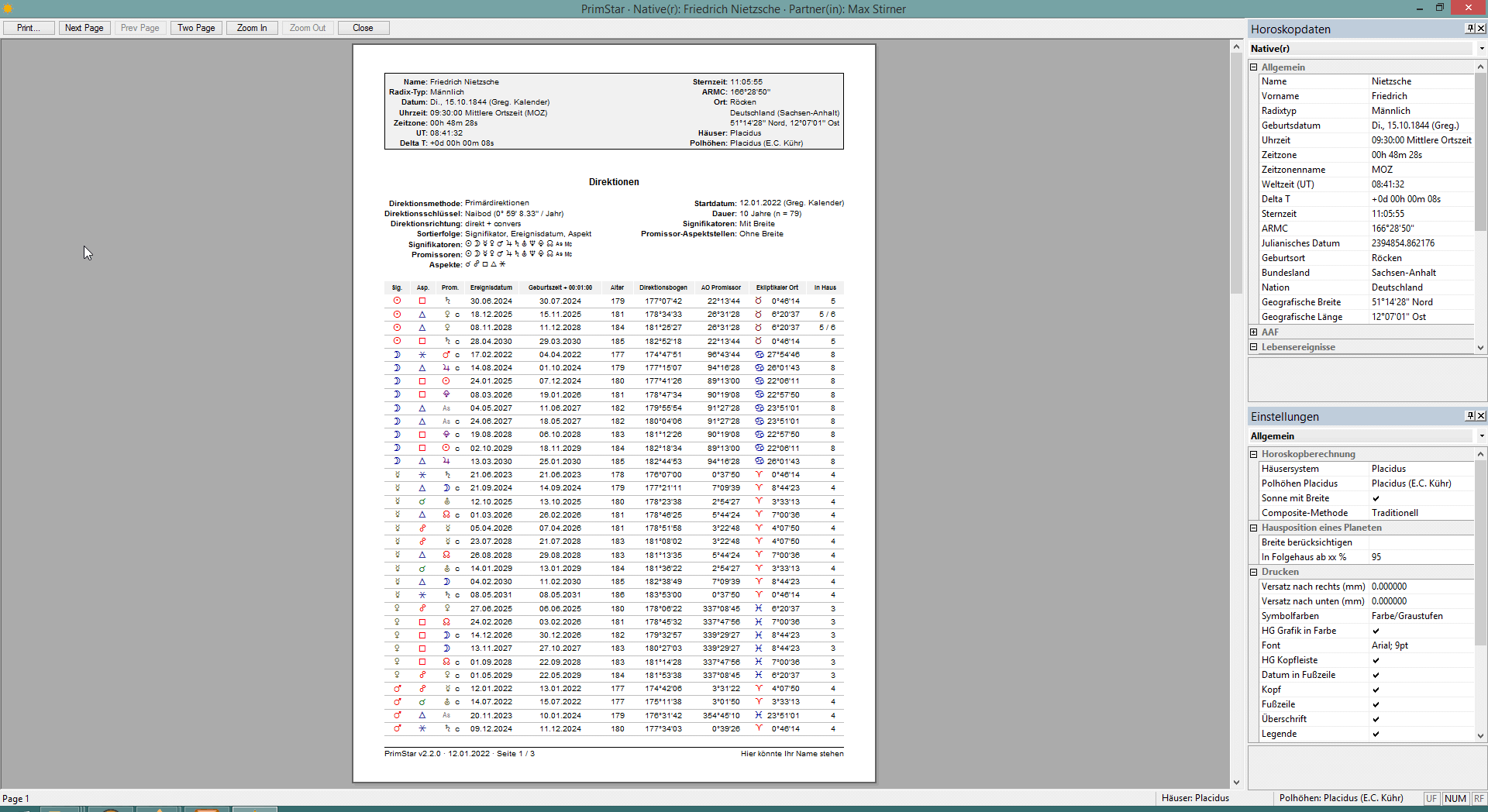Go to the Next Page of the preview
Viewport: 1488px width, 812px height.
tap(84, 28)
